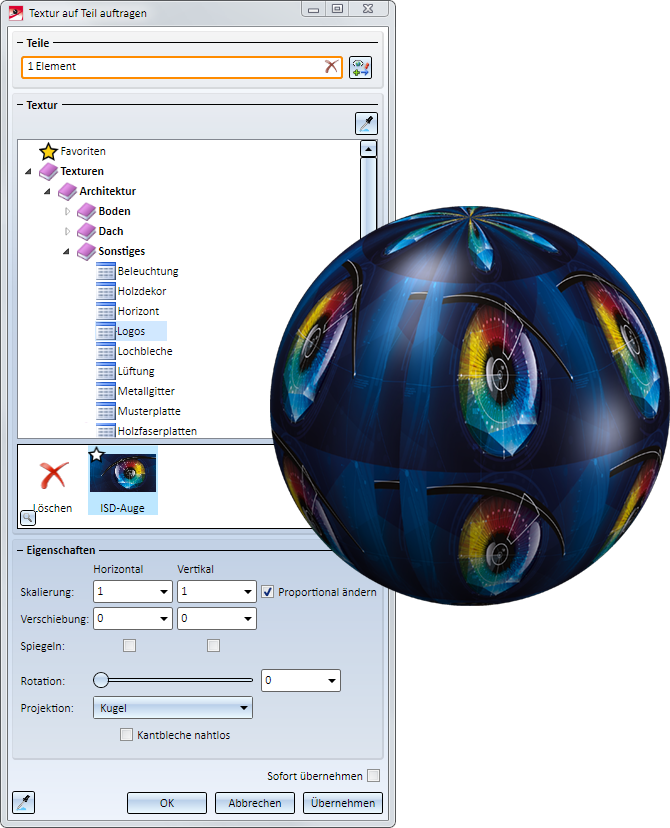Click the texture eyedropper above the tree

pyautogui.click(x=366, y=124)
